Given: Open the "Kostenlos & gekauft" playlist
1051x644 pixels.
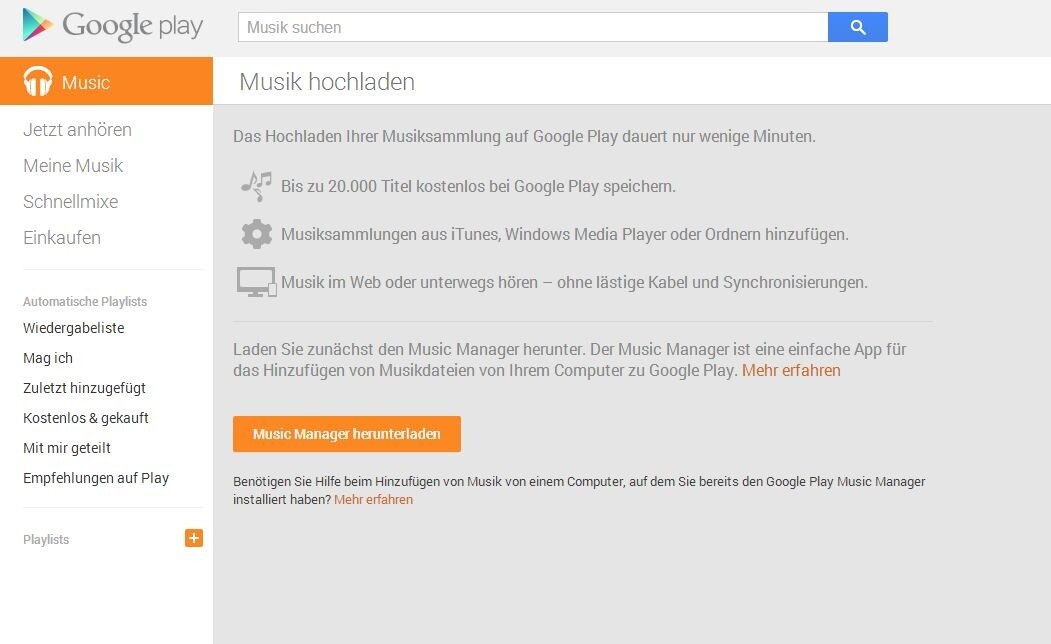Looking at the screenshot, I should click(x=86, y=418).
